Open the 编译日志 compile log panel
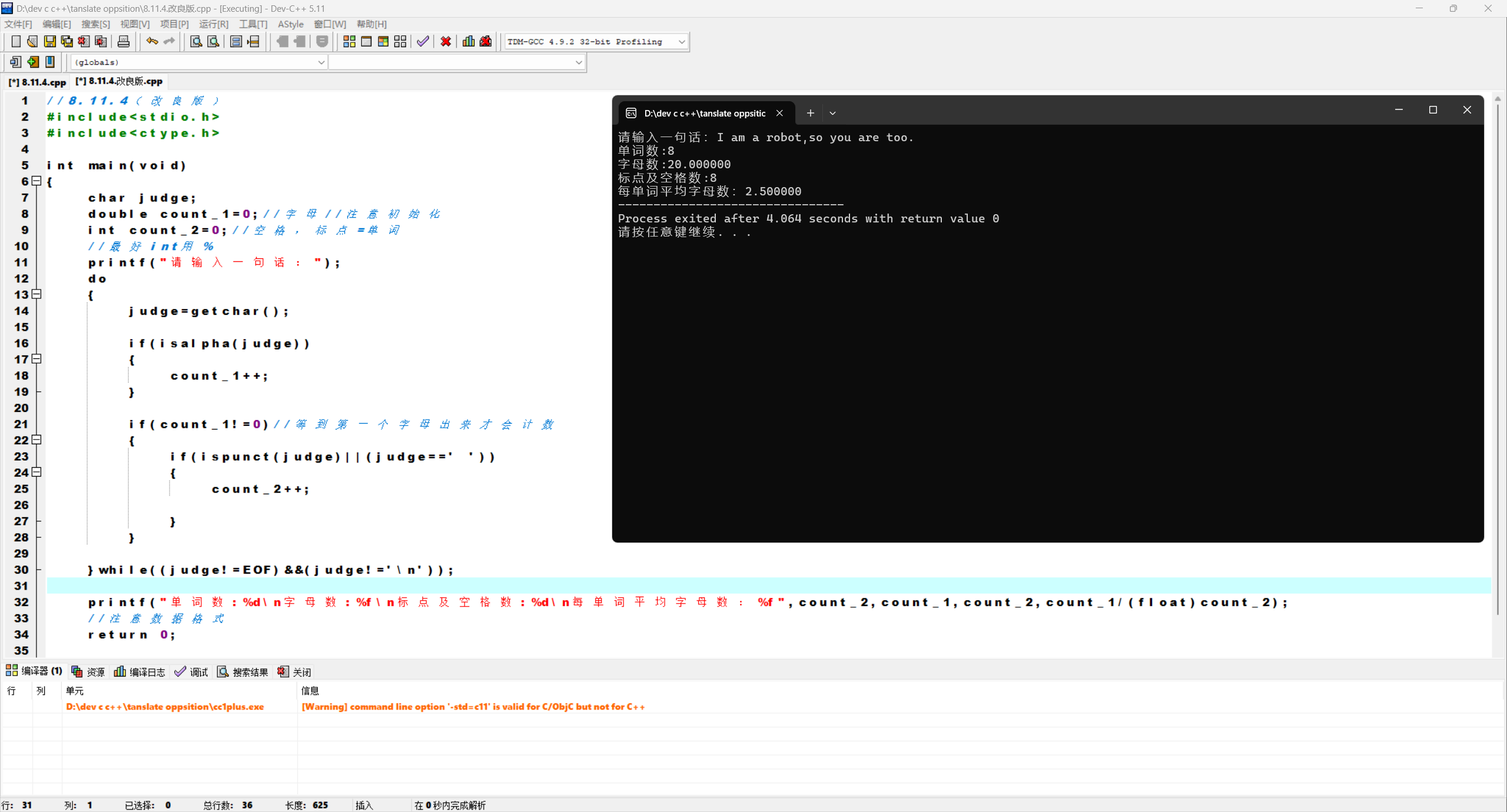This screenshot has width=1507, height=812. [x=140, y=672]
